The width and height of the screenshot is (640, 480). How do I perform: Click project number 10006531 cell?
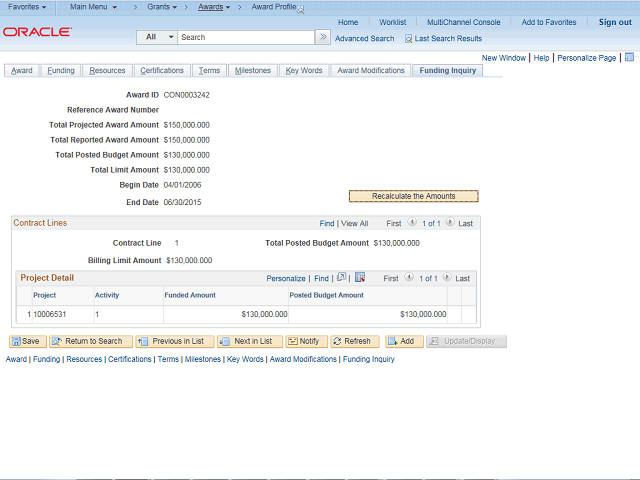[x=50, y=314]
